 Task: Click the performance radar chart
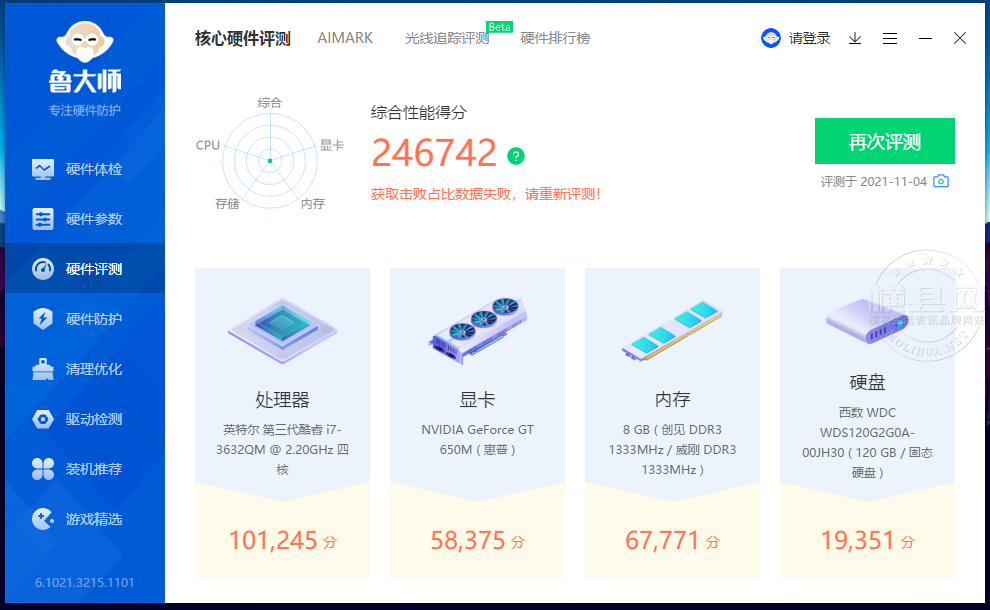coord(270,160)
